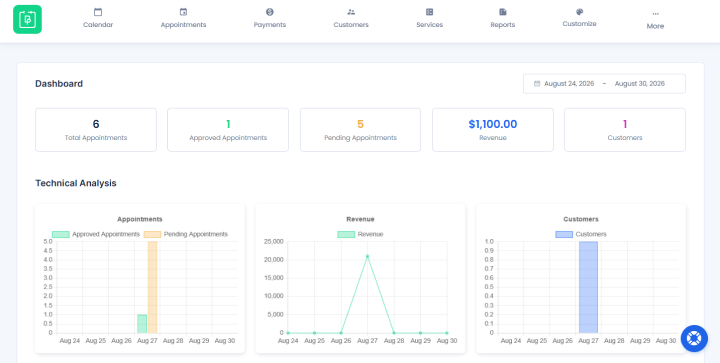Click the Customers stat card
The width and height of the screenshot is (720, 363).
(x=624, y=130)
